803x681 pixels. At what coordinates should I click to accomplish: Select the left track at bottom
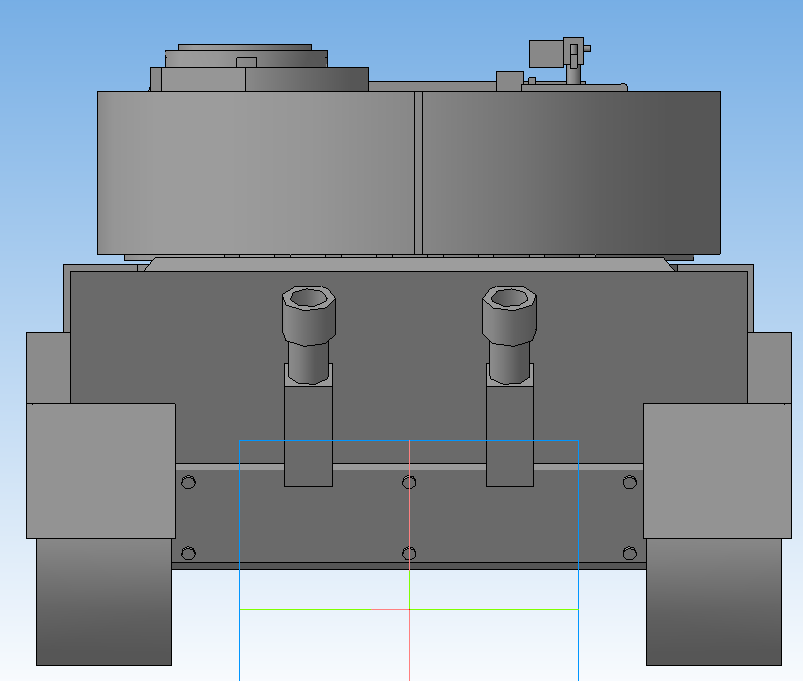pos(103,603)
